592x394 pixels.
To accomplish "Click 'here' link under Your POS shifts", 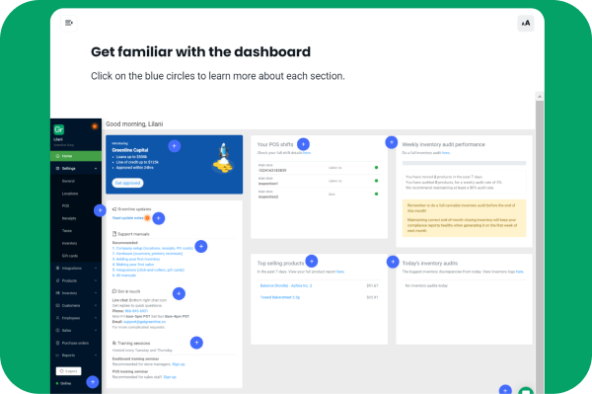I will [307, 153].
